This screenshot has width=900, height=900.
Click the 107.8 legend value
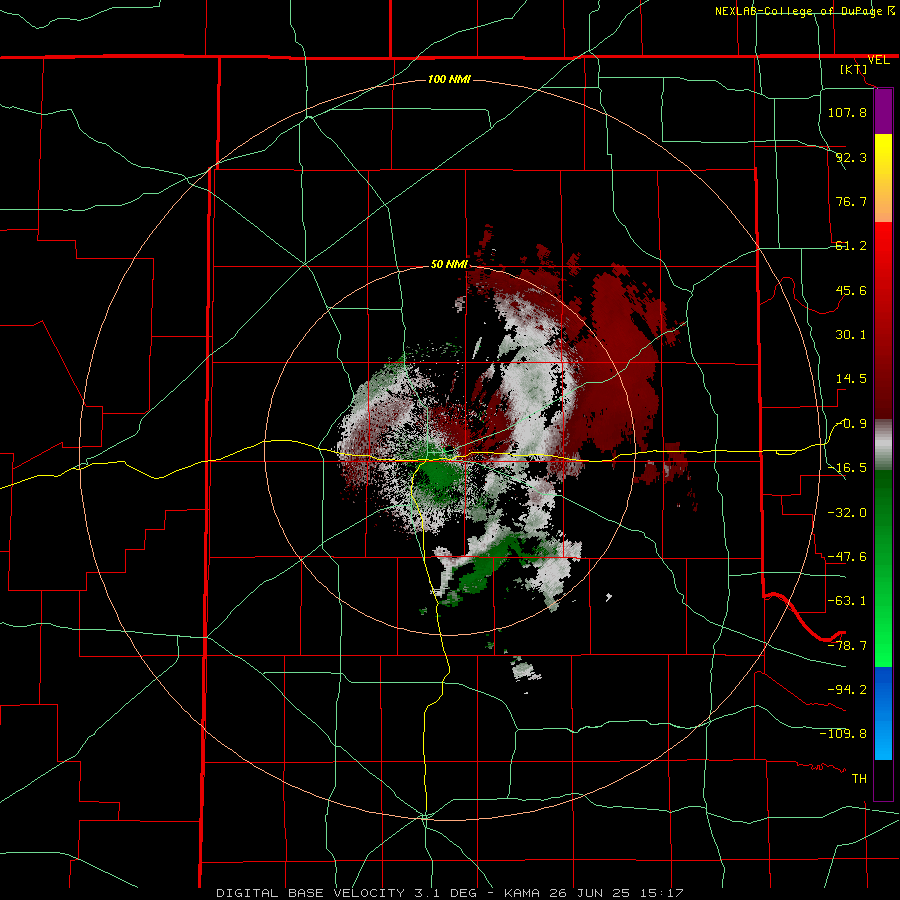pos(847,112)
